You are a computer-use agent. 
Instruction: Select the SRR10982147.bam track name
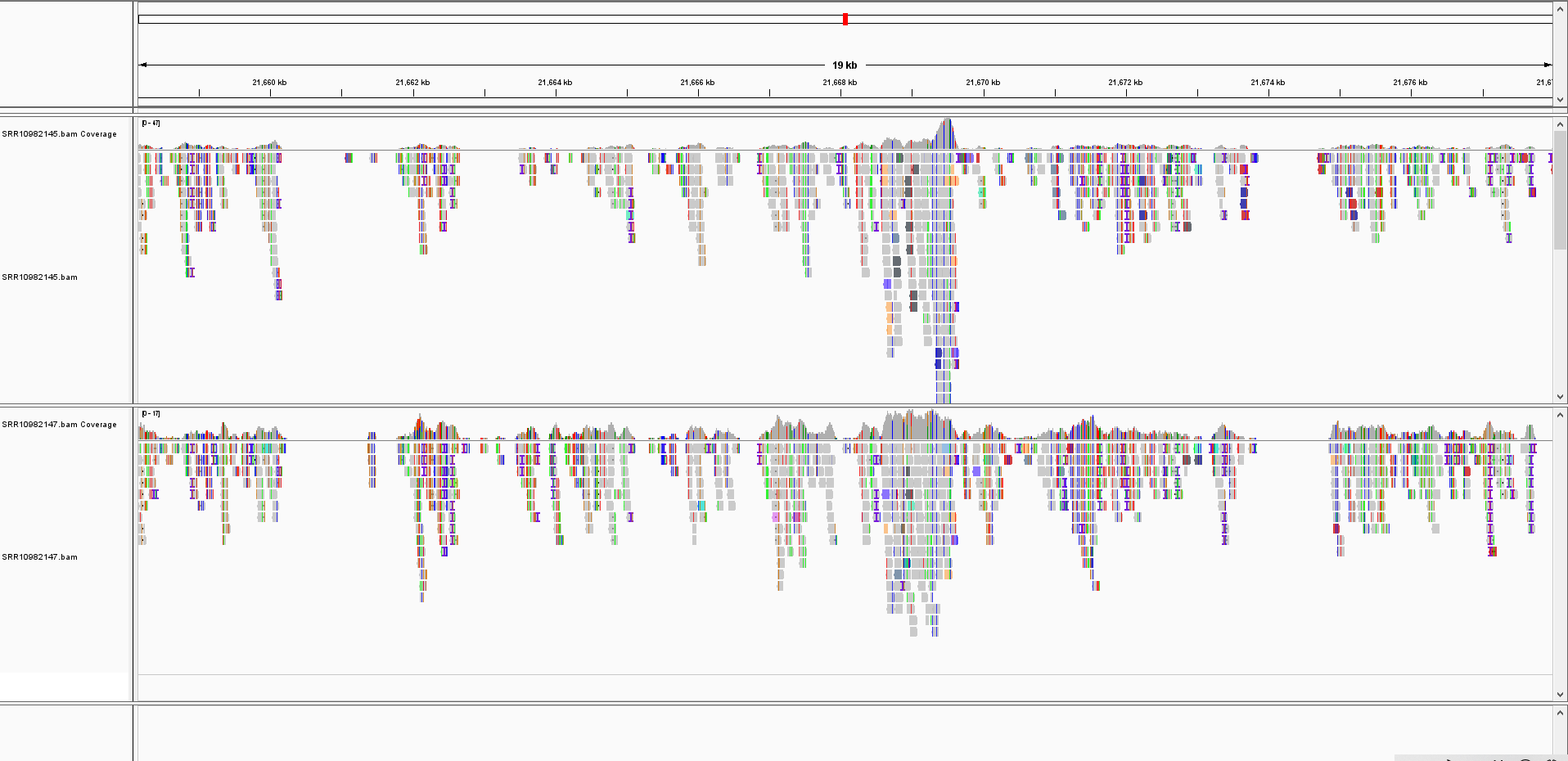pos(39,557)
